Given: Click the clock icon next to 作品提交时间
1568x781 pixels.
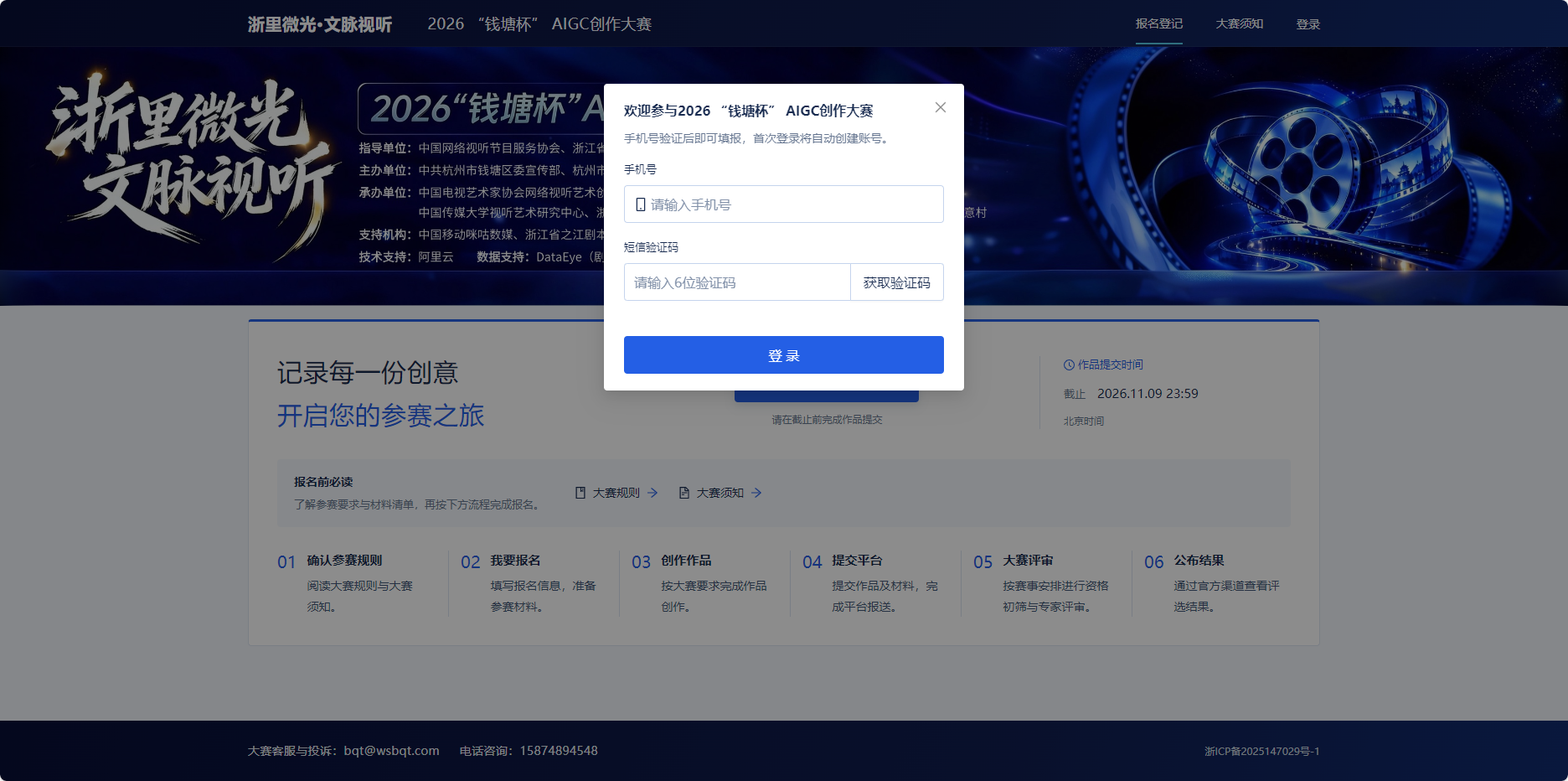Looking at the screenshot, I should [x=1069, y=365].
